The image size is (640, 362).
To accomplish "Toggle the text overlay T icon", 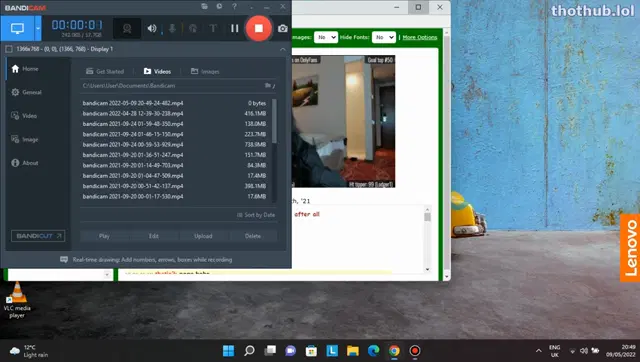I will click(213, 28).
